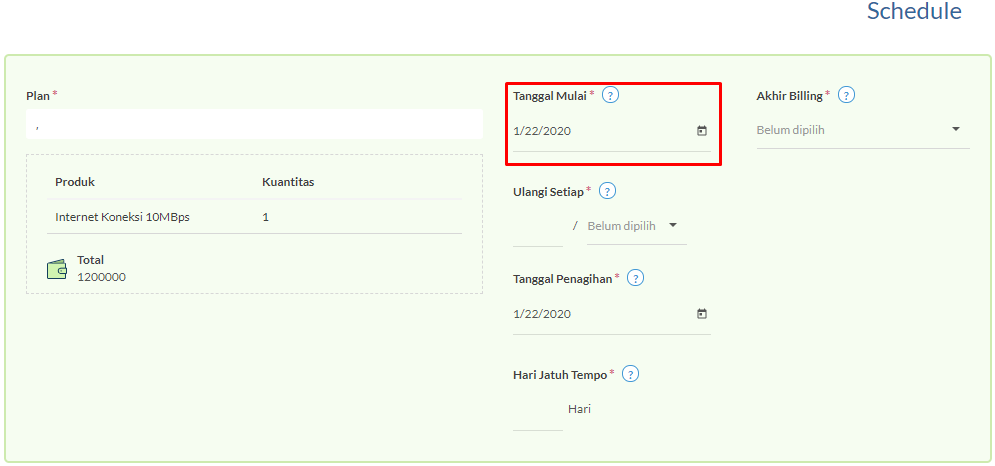Screen dimensions: 995x466
Task: Click help icon next to Akhir Billing
Action: coord(847,95)
